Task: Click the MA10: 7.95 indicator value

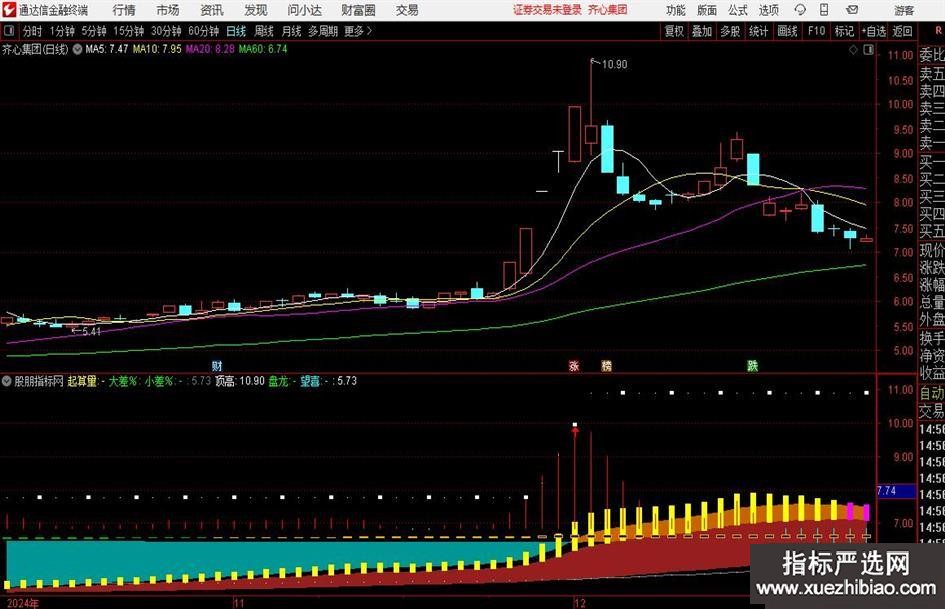Action: [157, 49]
